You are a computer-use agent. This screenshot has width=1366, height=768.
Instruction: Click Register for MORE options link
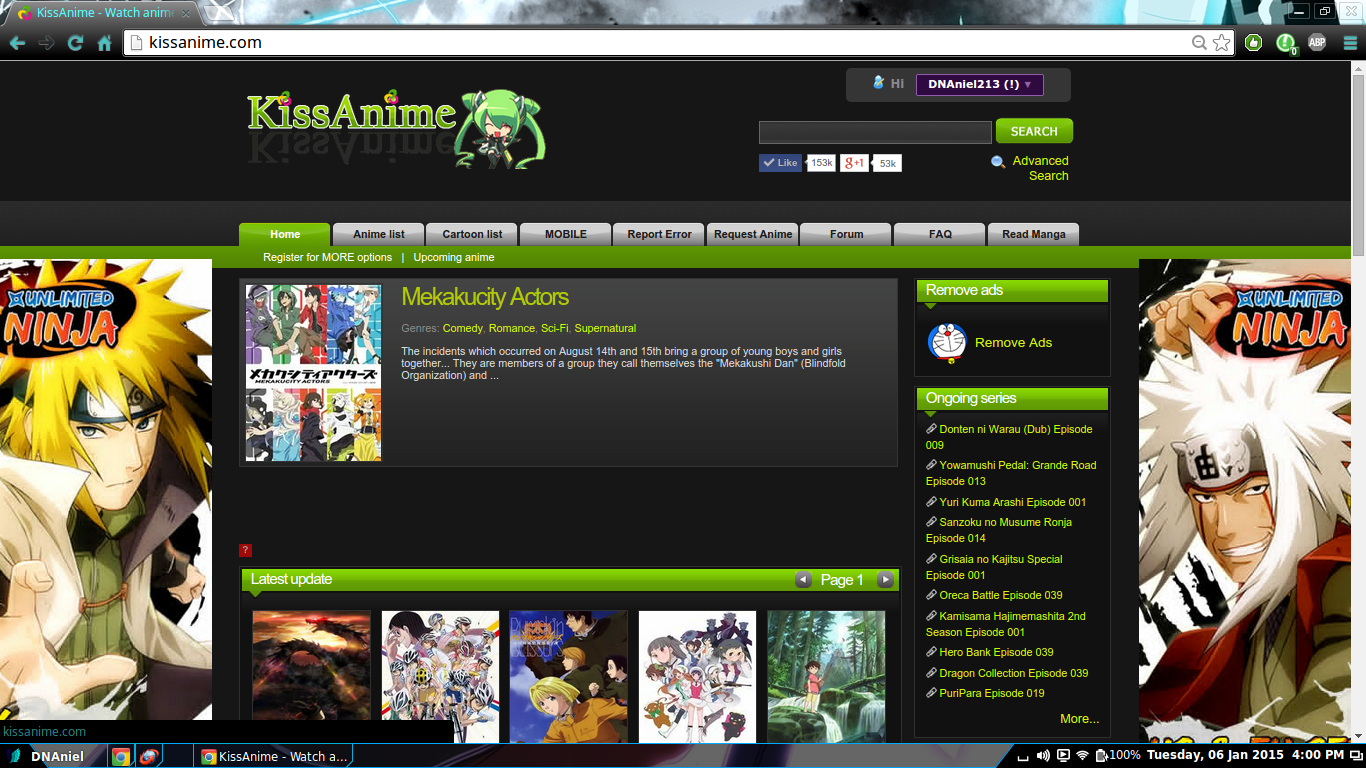tap(327, 257)
